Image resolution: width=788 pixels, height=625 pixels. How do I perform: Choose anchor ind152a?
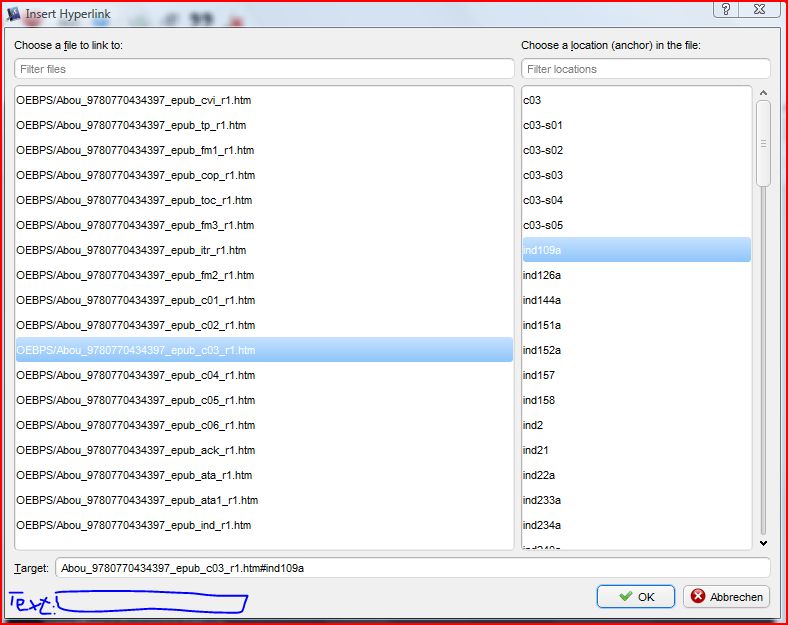637,350
